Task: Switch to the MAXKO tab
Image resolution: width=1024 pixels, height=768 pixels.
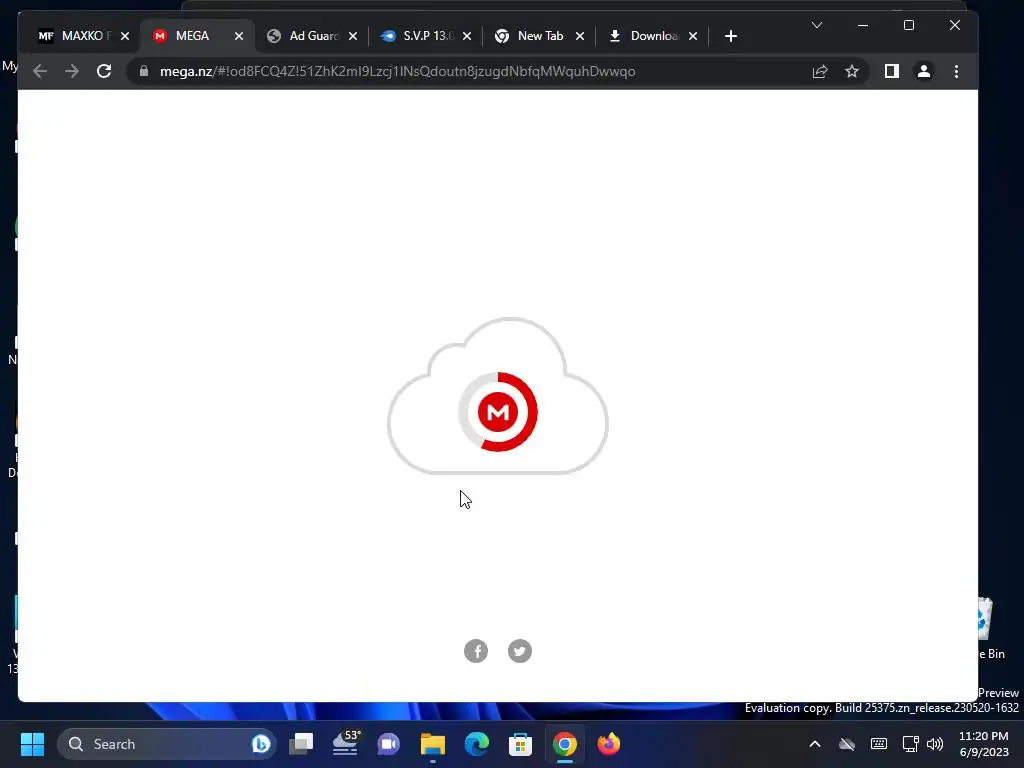Action: [74, 36]
